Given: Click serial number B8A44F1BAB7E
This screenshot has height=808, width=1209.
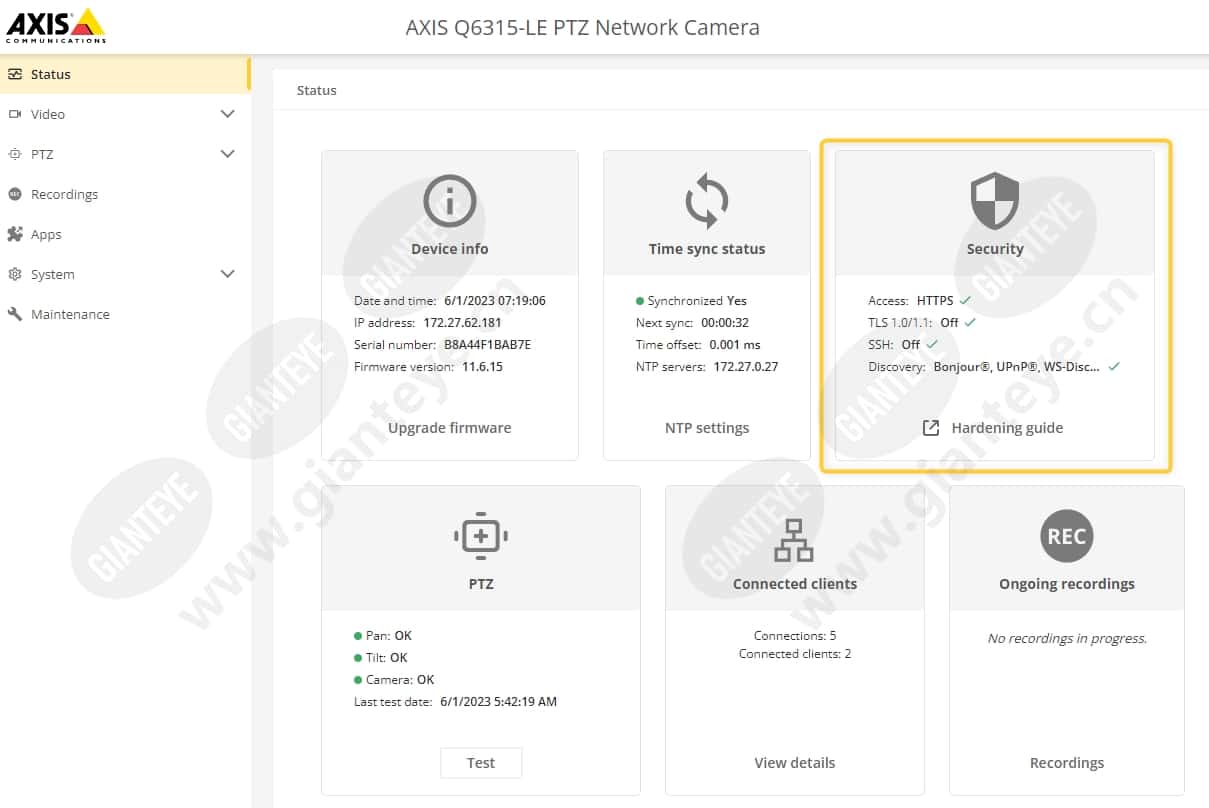Looking at the screenshot, I should [x=488, y=345].
